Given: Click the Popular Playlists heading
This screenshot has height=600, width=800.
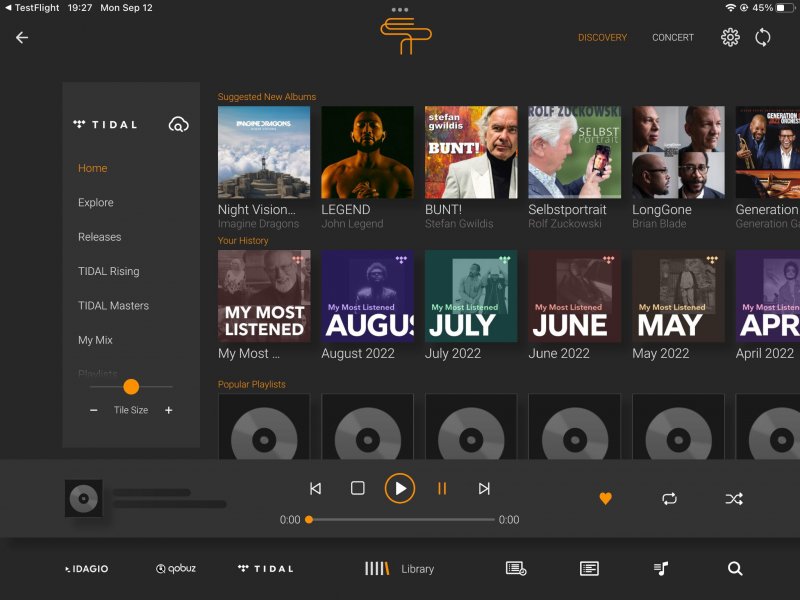Looking at the screenshot, I should [x=252, y=385].
